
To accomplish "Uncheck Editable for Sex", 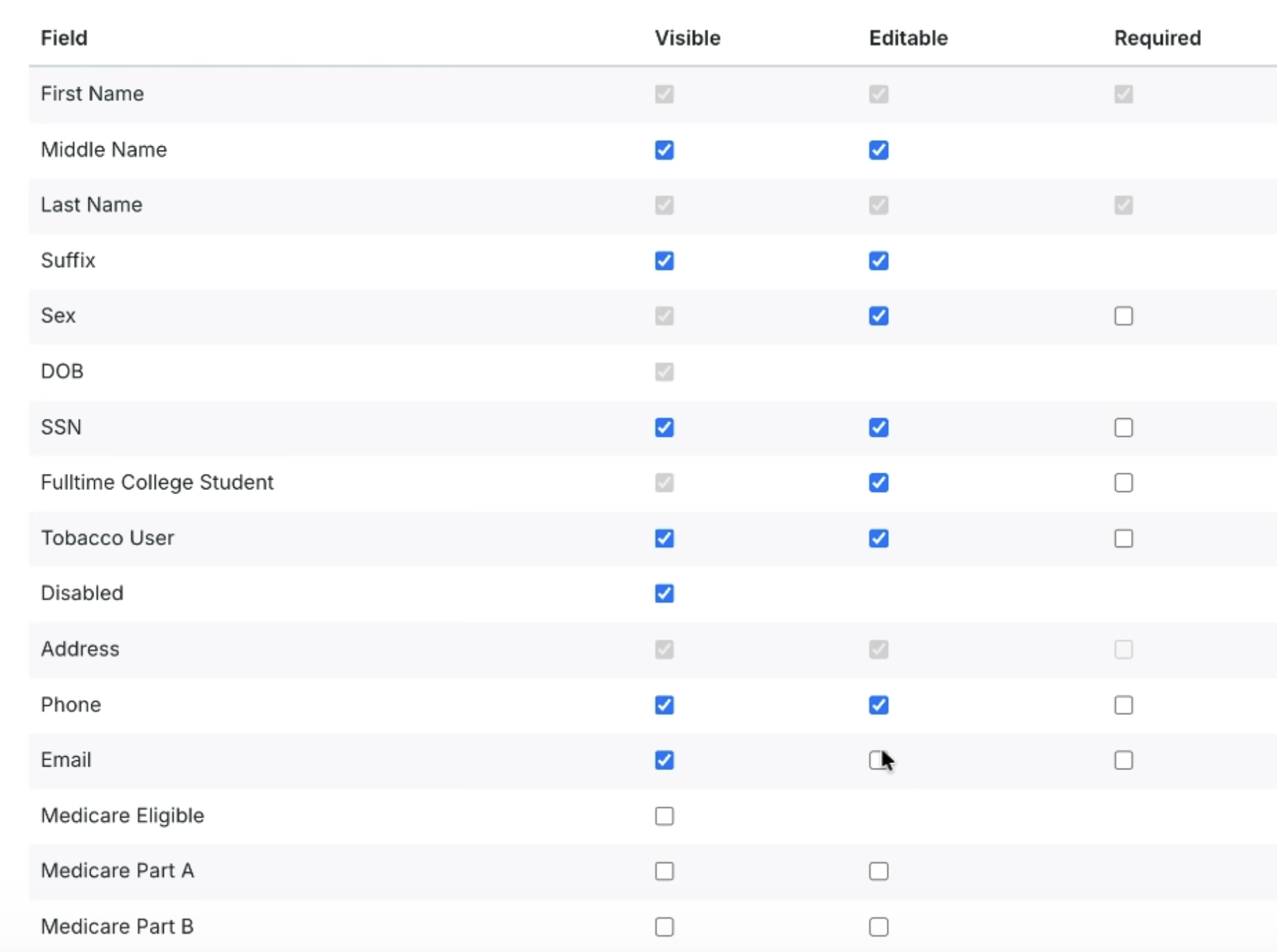I will 878,316.
